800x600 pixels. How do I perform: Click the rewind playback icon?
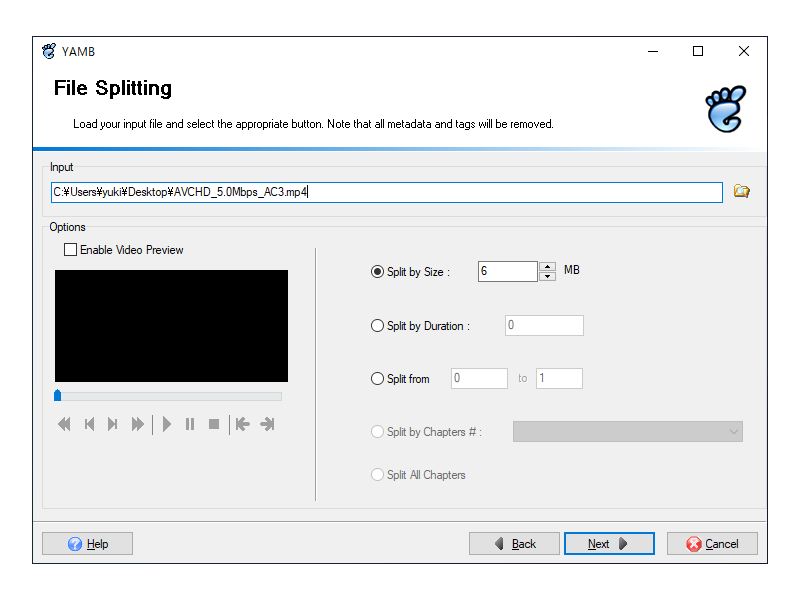pyautogui.click(x=64, y=424)
